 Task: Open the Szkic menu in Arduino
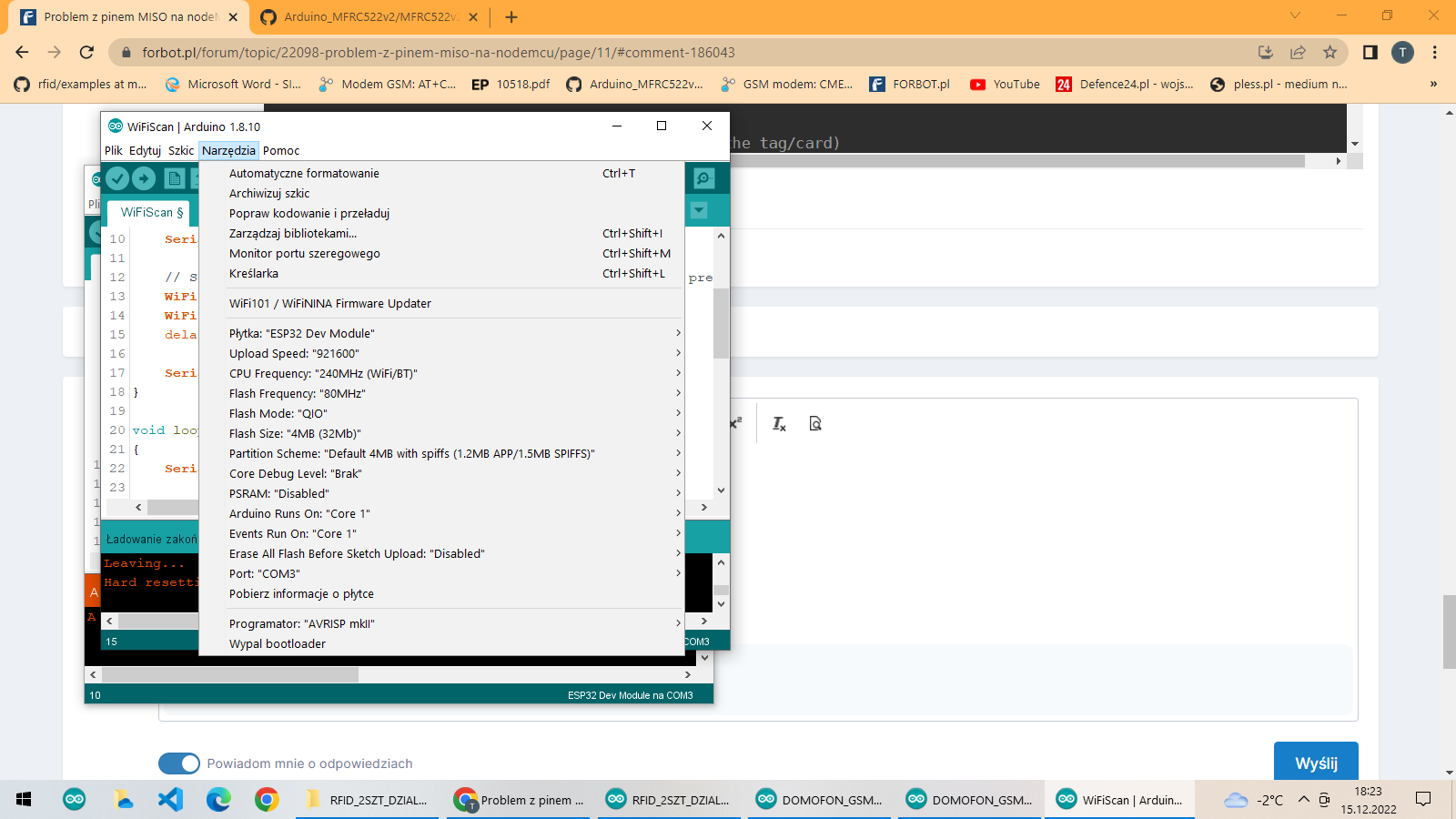point(181,150)
